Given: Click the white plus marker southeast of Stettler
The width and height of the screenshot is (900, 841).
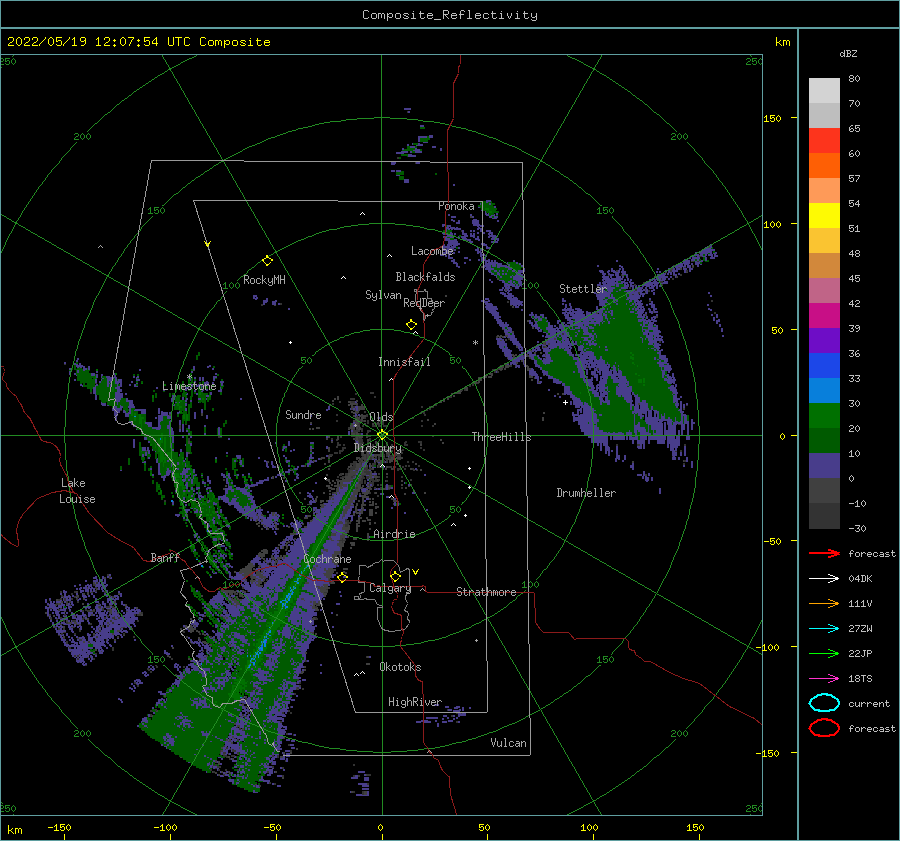Looking at the screenshot, I should click(x=565, y=402).
